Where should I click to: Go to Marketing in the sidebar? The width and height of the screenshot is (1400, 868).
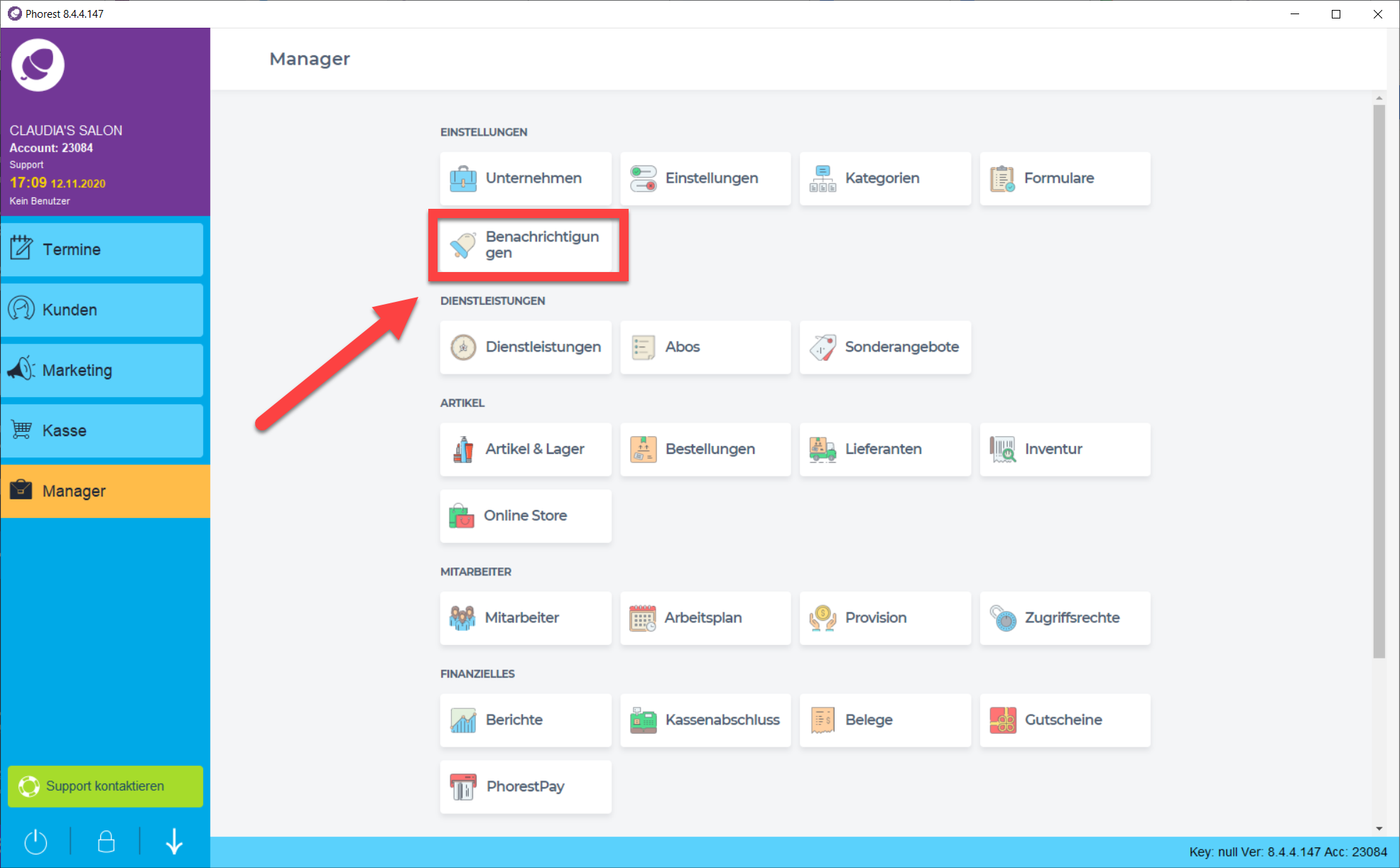pos(102,371)
